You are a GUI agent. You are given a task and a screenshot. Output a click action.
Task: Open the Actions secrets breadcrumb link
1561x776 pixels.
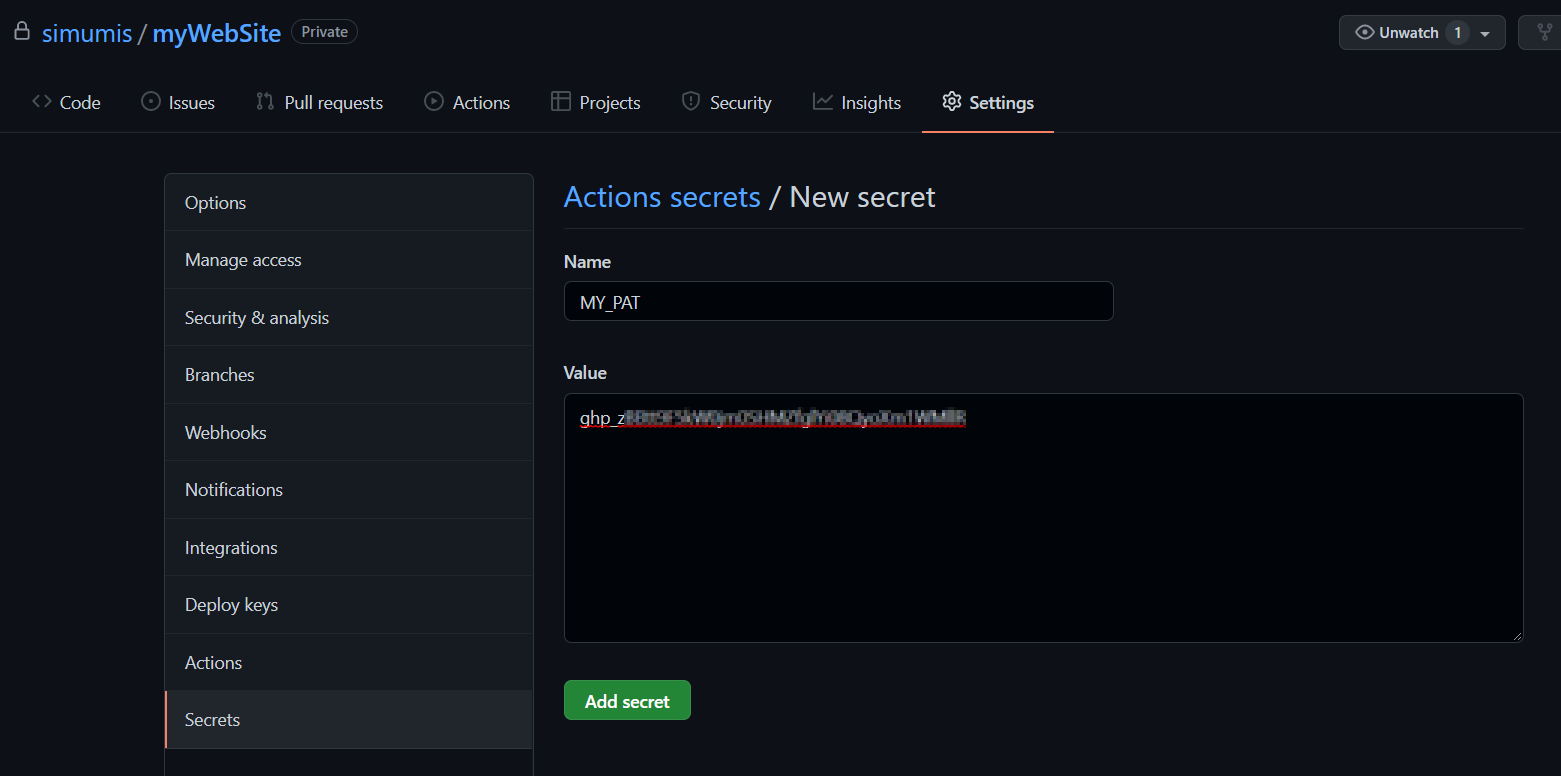coord(662,197)
